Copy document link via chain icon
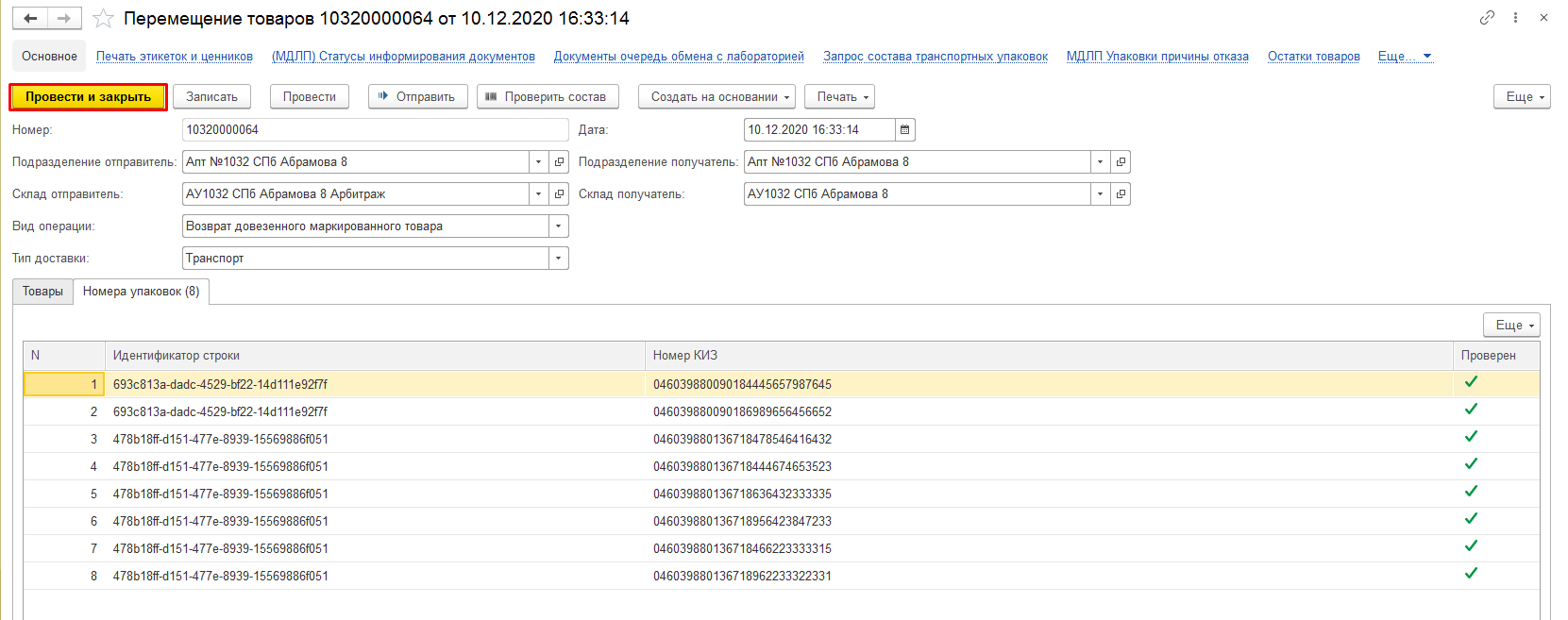The height and width of the screenshot is (620, 1568). [1487, 17]
